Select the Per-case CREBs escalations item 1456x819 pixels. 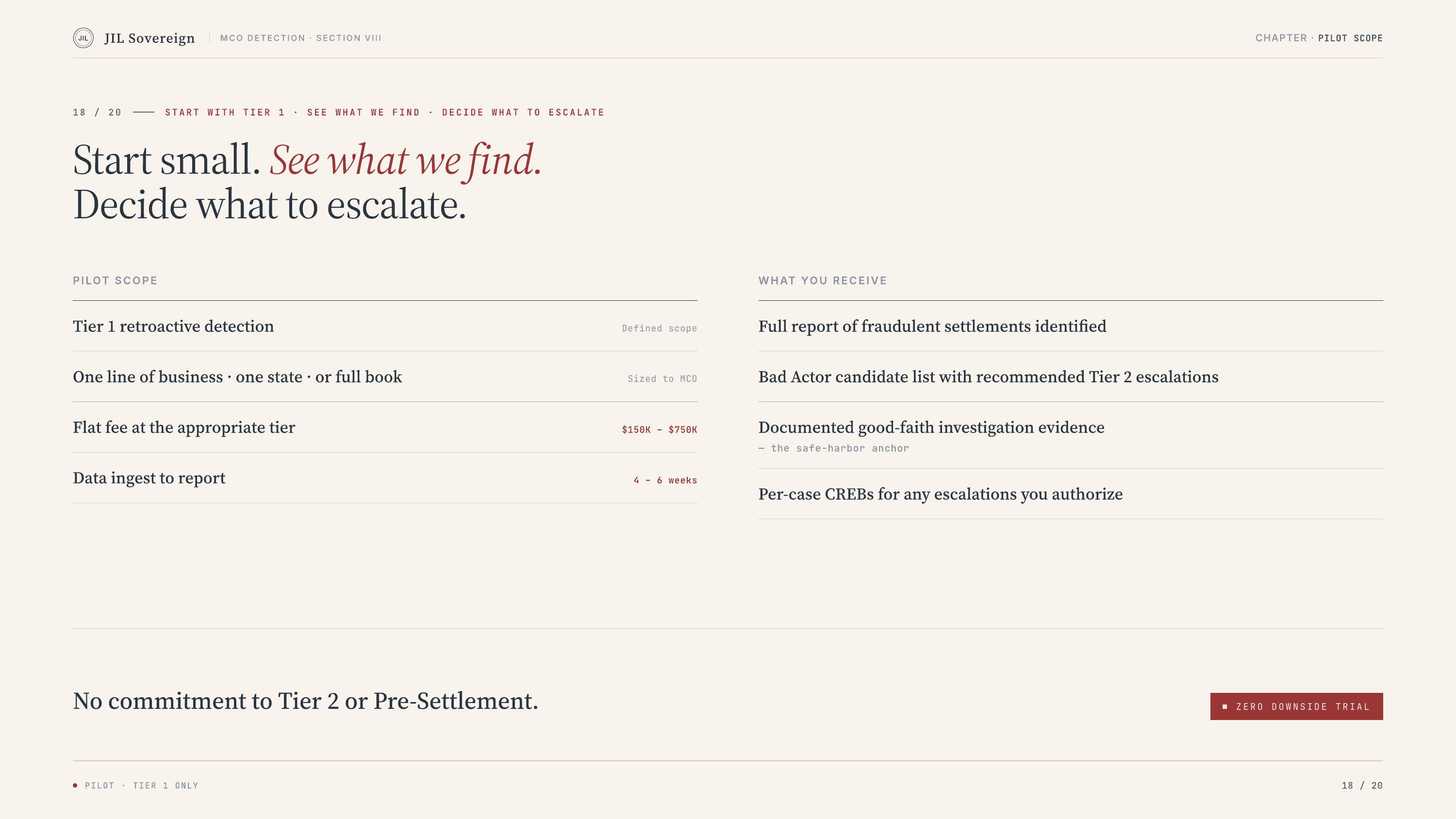[x=940, y=494]
